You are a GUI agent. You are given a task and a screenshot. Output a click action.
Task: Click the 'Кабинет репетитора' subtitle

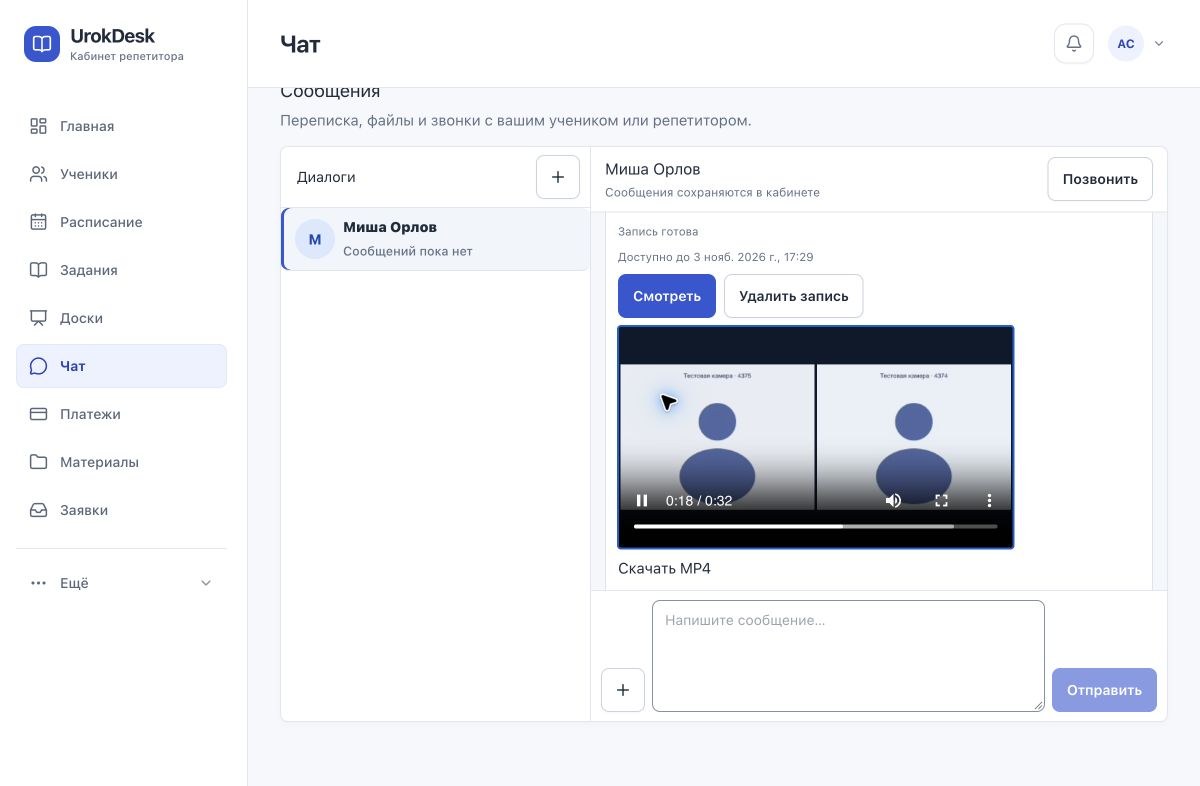click(x=127, y=57)
